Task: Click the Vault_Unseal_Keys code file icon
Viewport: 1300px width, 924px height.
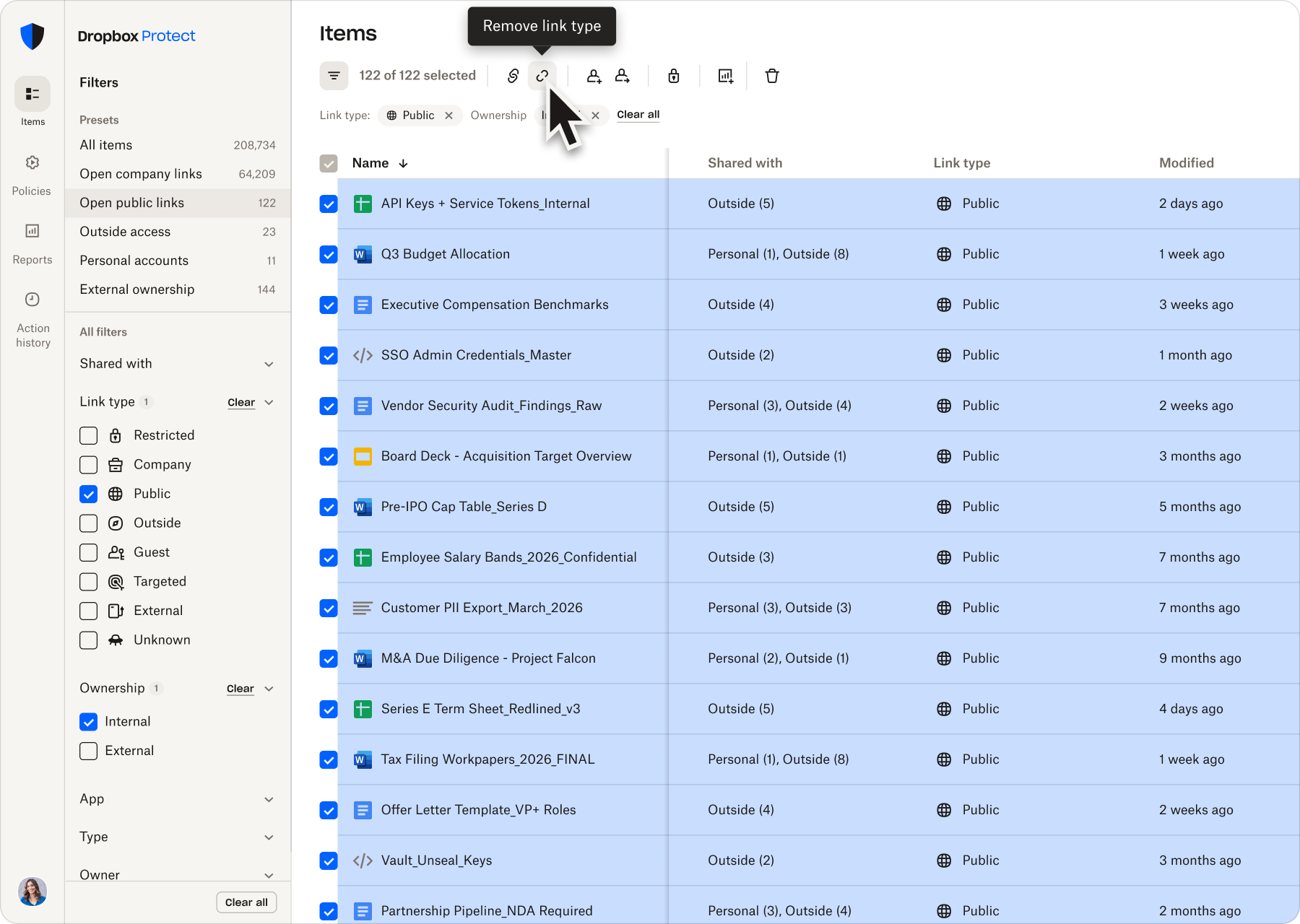Action: tap(363, 861)
